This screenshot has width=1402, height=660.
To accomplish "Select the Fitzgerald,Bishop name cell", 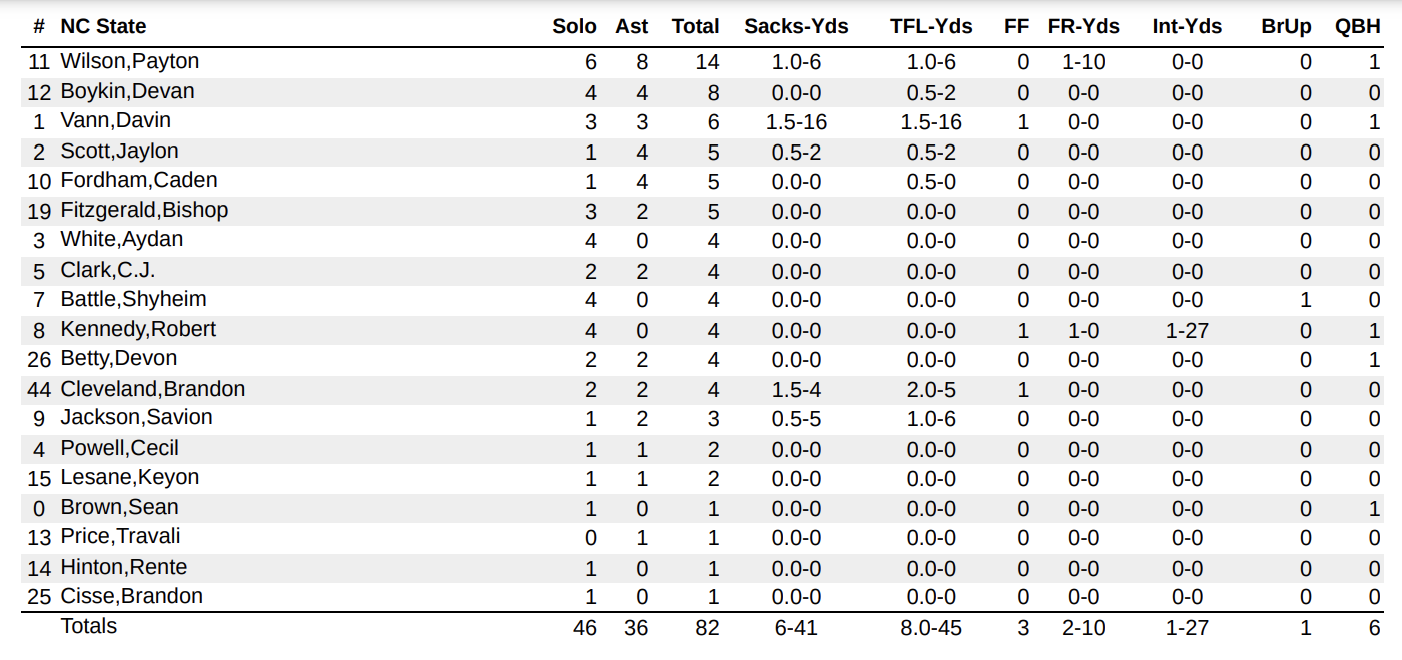I will tap(144, 210).
